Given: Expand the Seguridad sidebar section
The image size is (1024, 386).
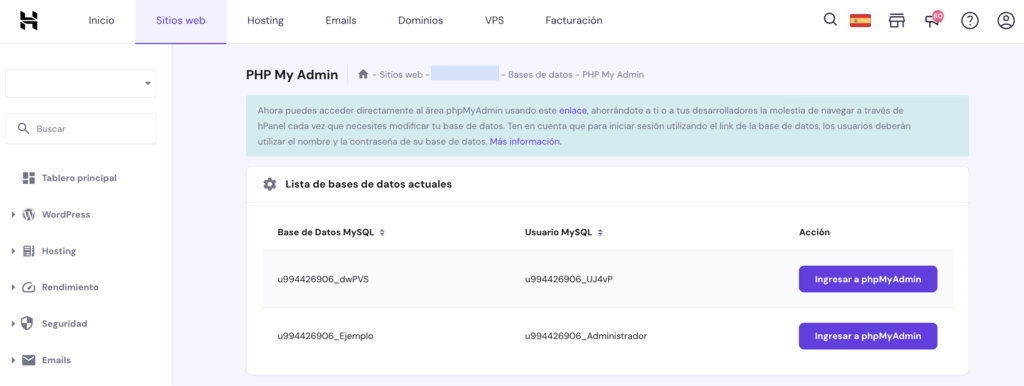Looking at the screenshot, I should point(13,324).
